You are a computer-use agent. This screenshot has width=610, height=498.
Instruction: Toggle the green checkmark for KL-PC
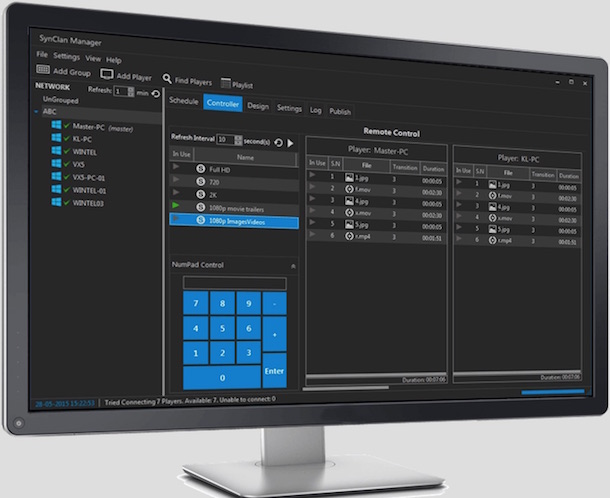(x=67, y=139)
